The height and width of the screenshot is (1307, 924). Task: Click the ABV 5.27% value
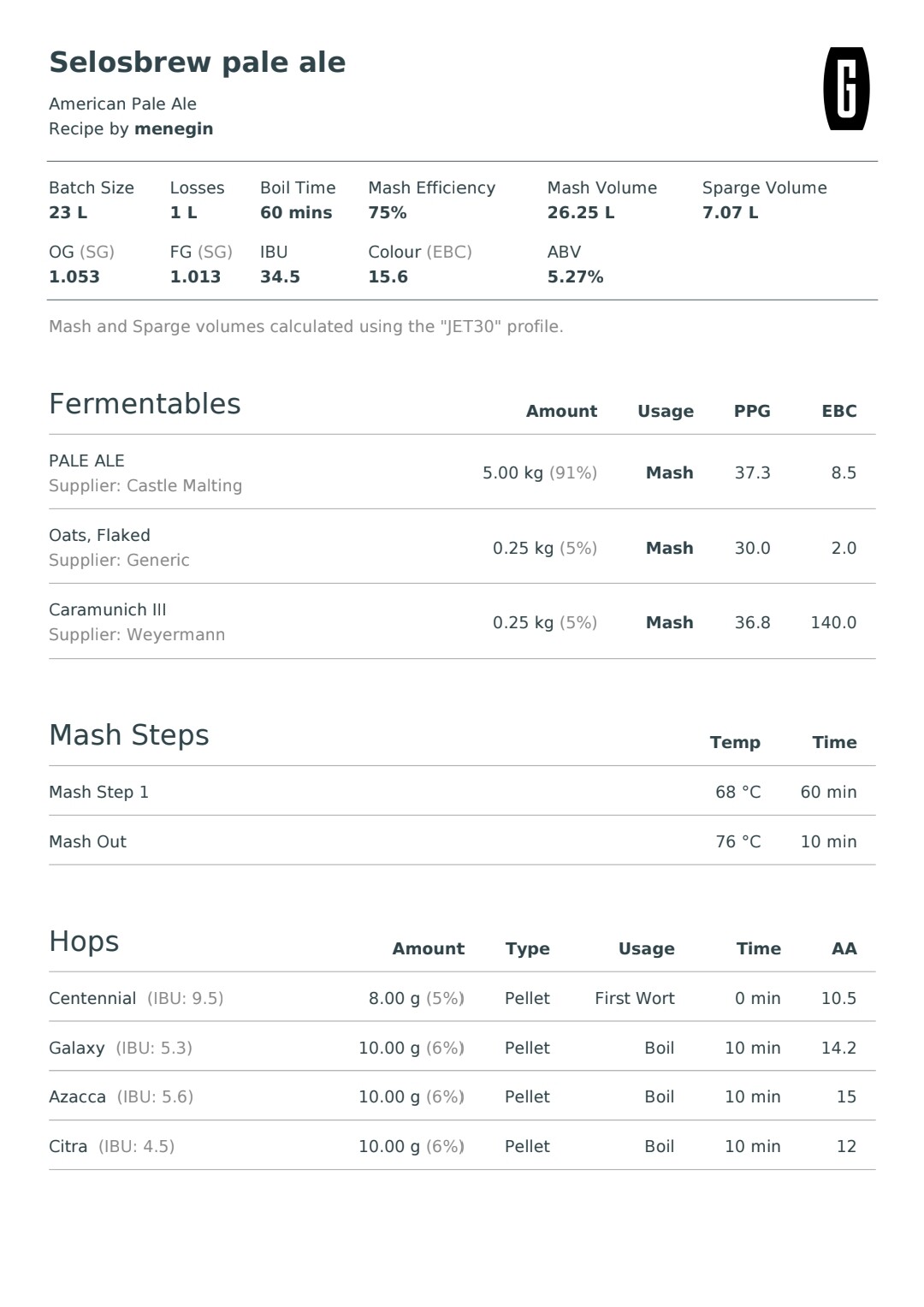pos(576,277)
